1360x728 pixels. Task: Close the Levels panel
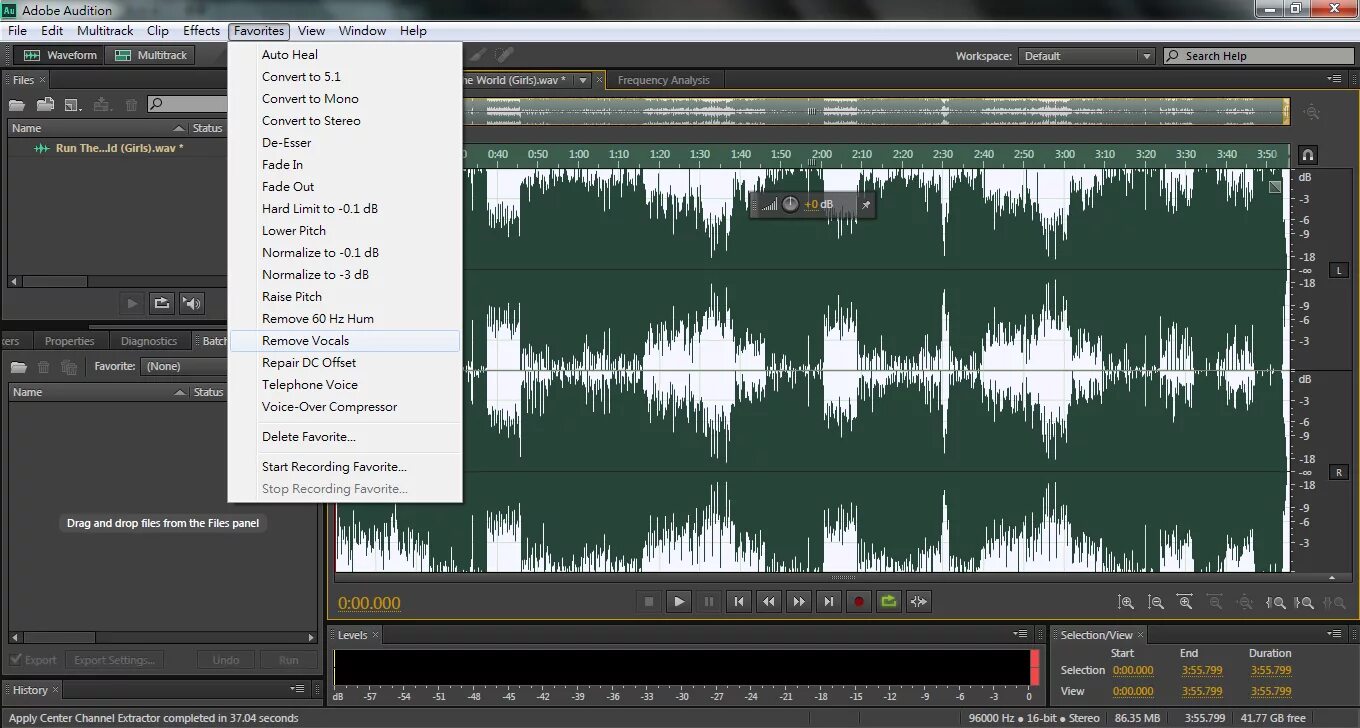coord(376,635)
